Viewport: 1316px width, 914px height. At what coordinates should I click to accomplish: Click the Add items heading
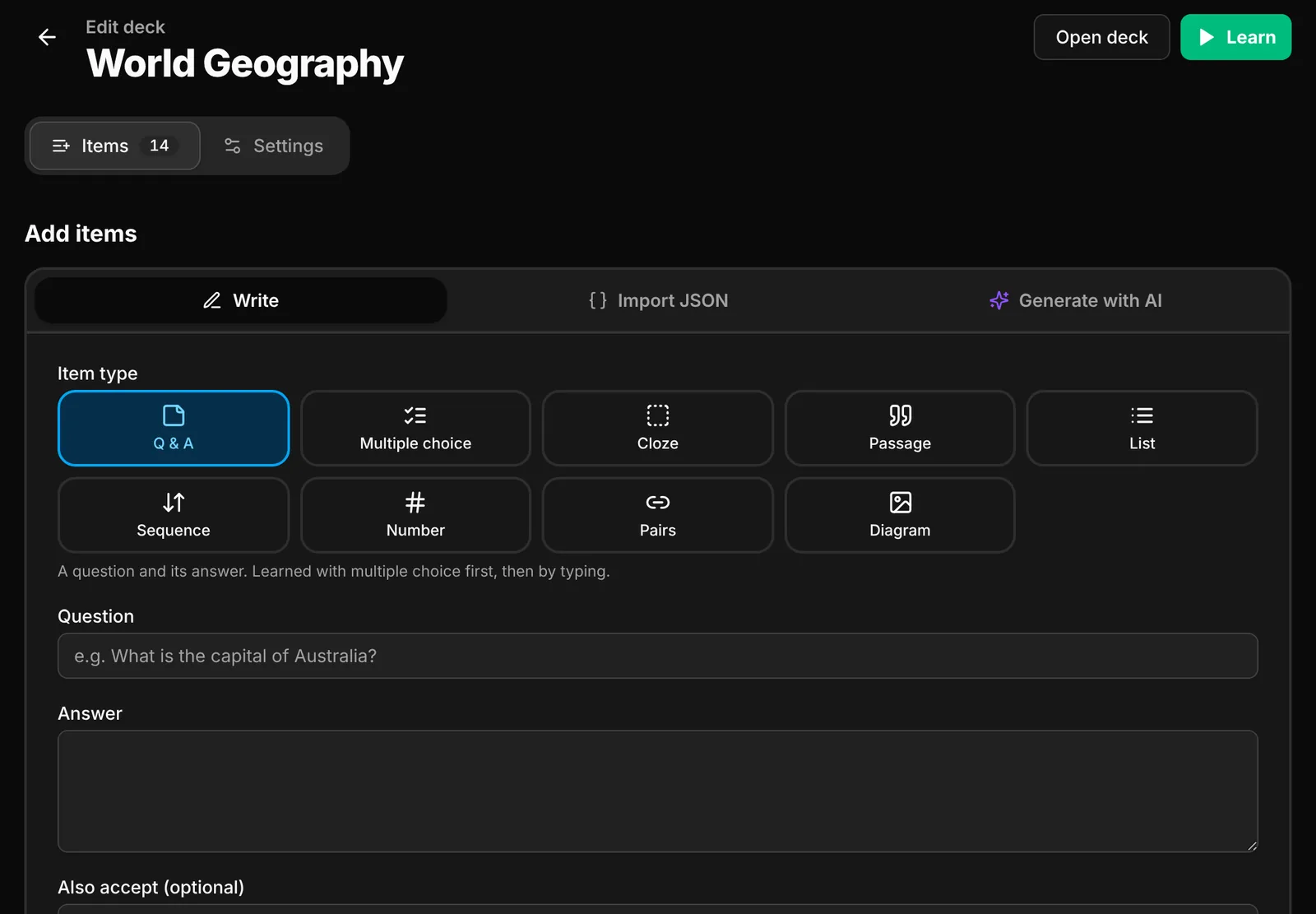coord(81,234)
